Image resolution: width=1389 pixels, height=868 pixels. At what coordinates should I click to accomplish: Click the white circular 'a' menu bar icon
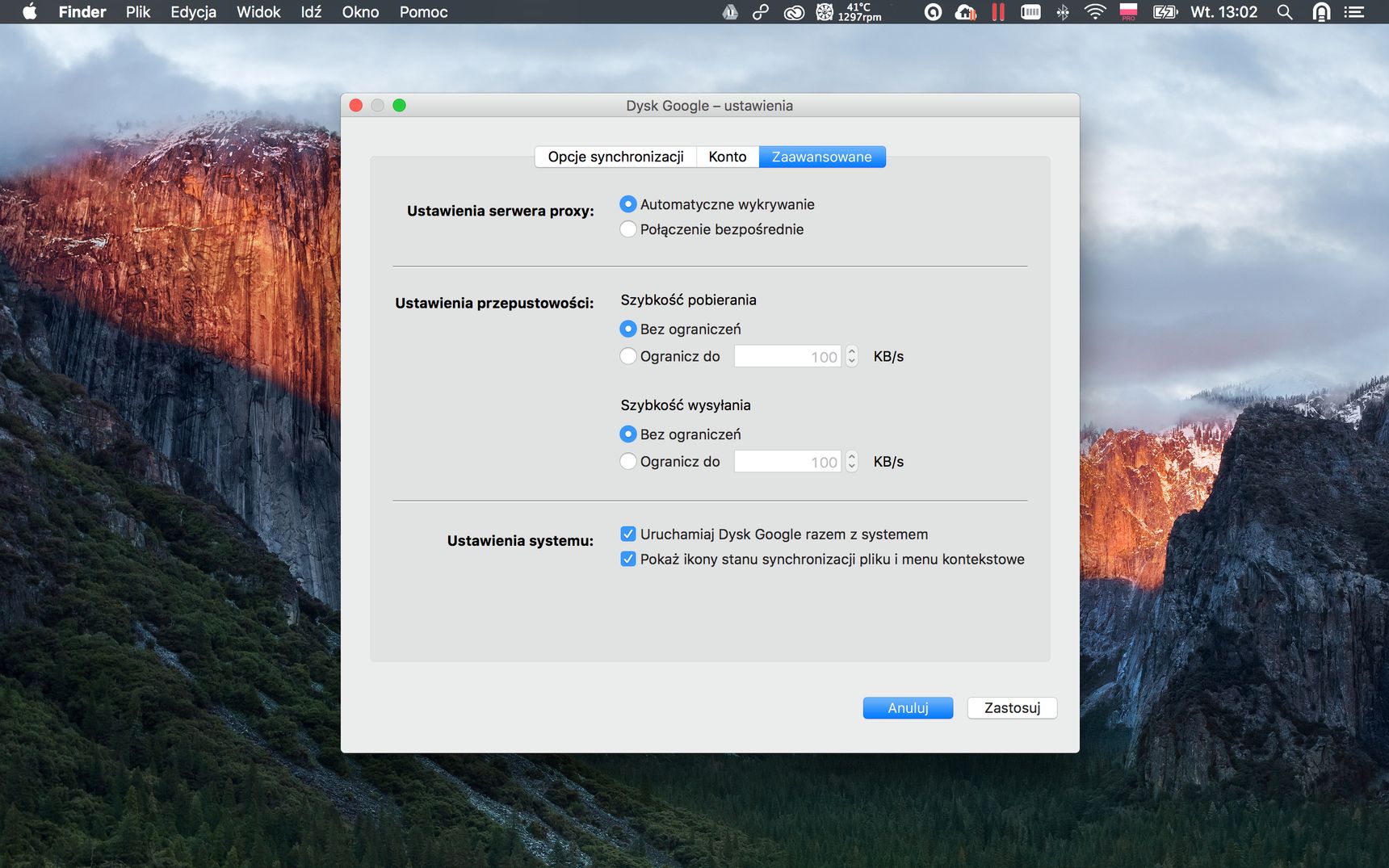coord(933,12)
